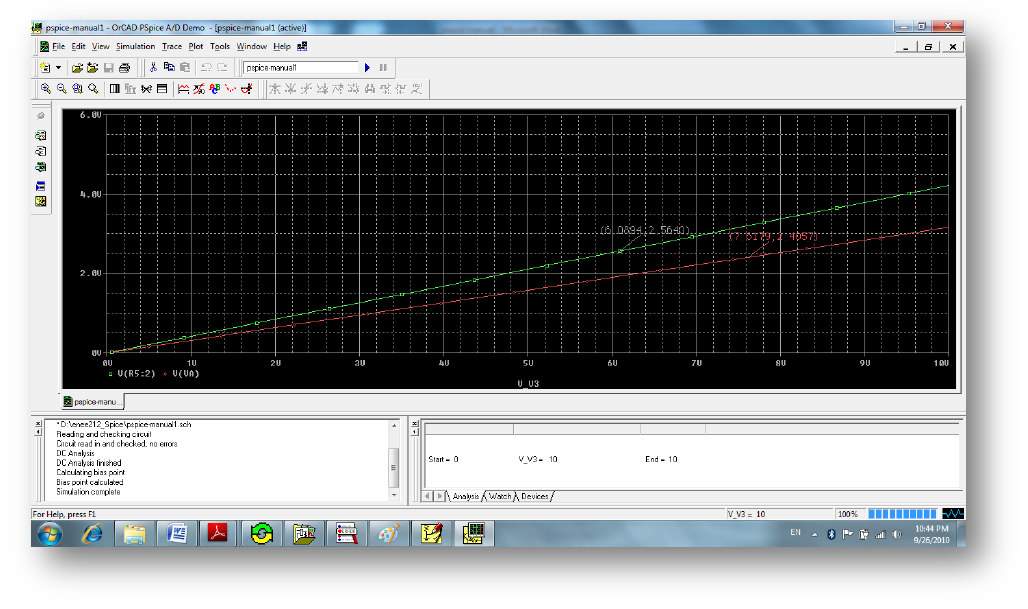1028x609 pixels.
Task: Open the simulation profile name combo box
Action: pos(301,68)
